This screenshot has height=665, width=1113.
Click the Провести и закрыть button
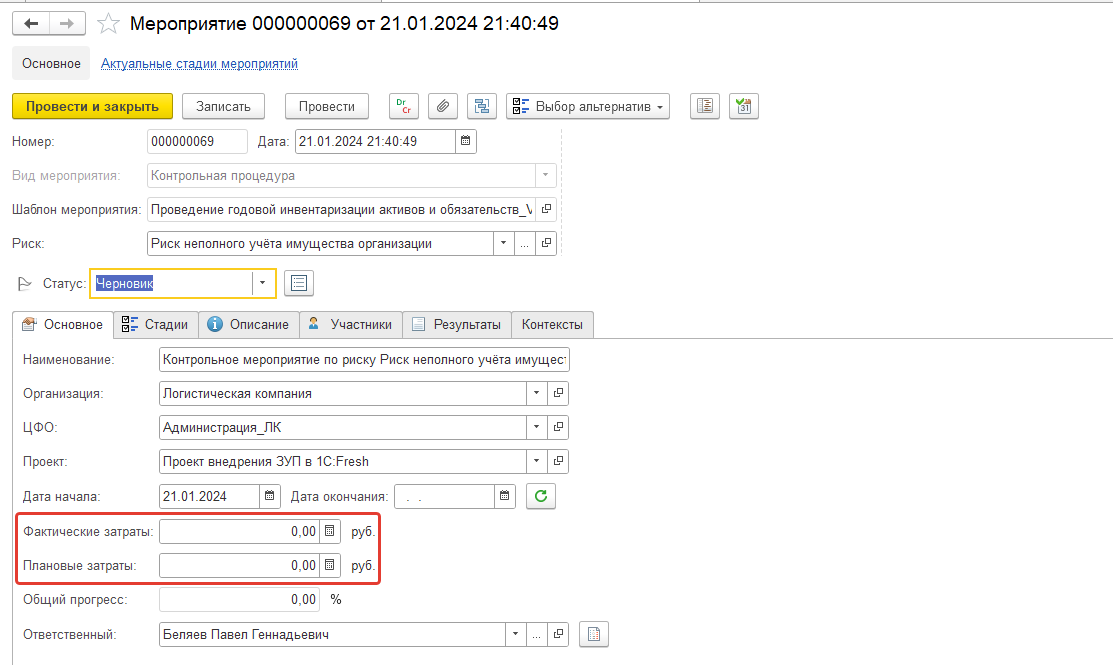(x=92, y=106)
